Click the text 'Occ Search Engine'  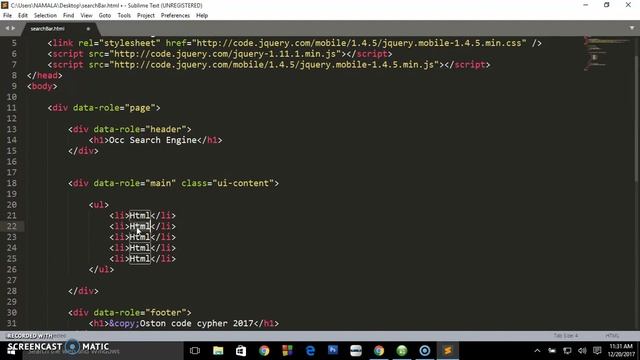(x=153, y=140)
